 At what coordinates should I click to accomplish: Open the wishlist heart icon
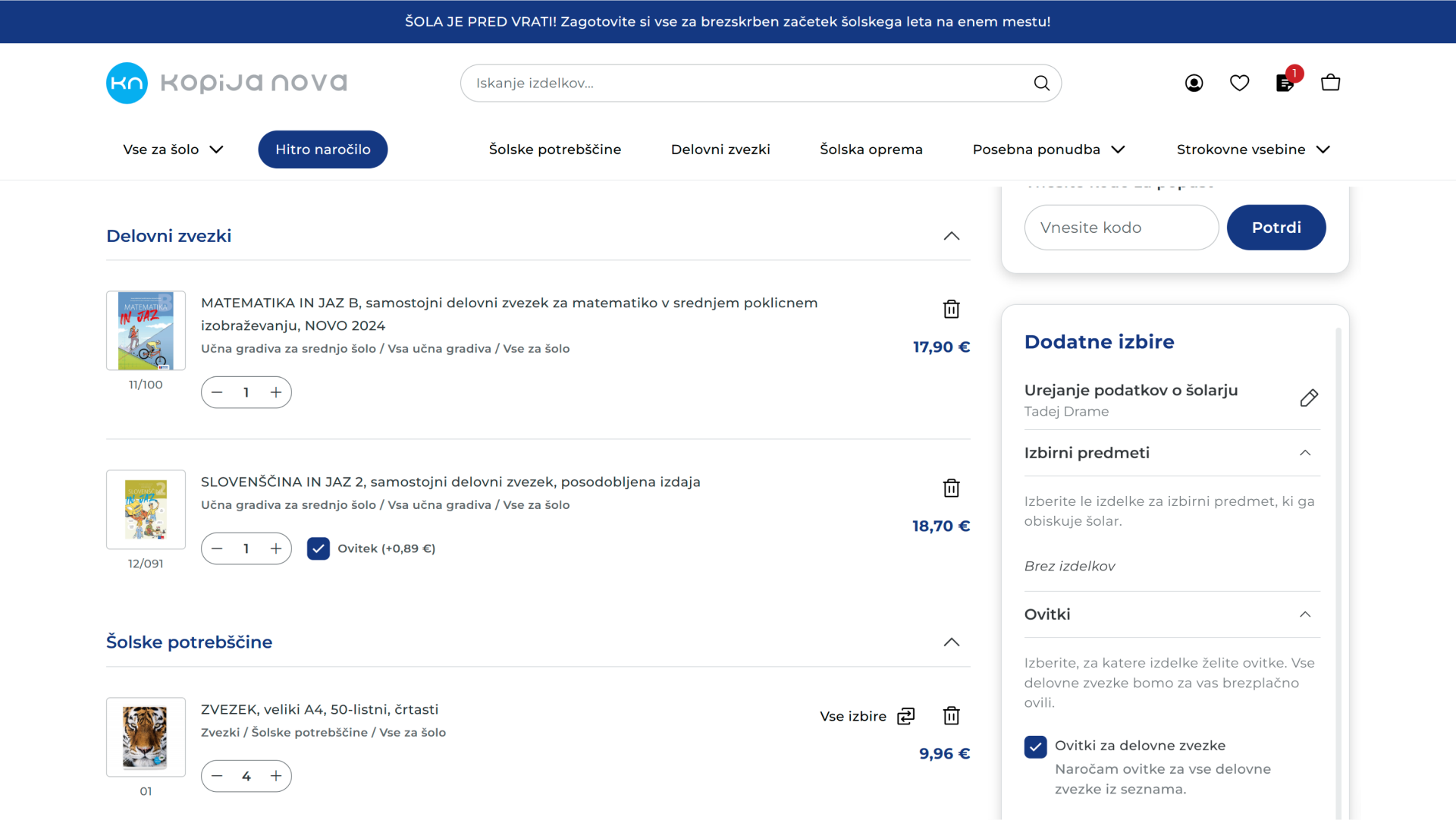coord(1239,83)
